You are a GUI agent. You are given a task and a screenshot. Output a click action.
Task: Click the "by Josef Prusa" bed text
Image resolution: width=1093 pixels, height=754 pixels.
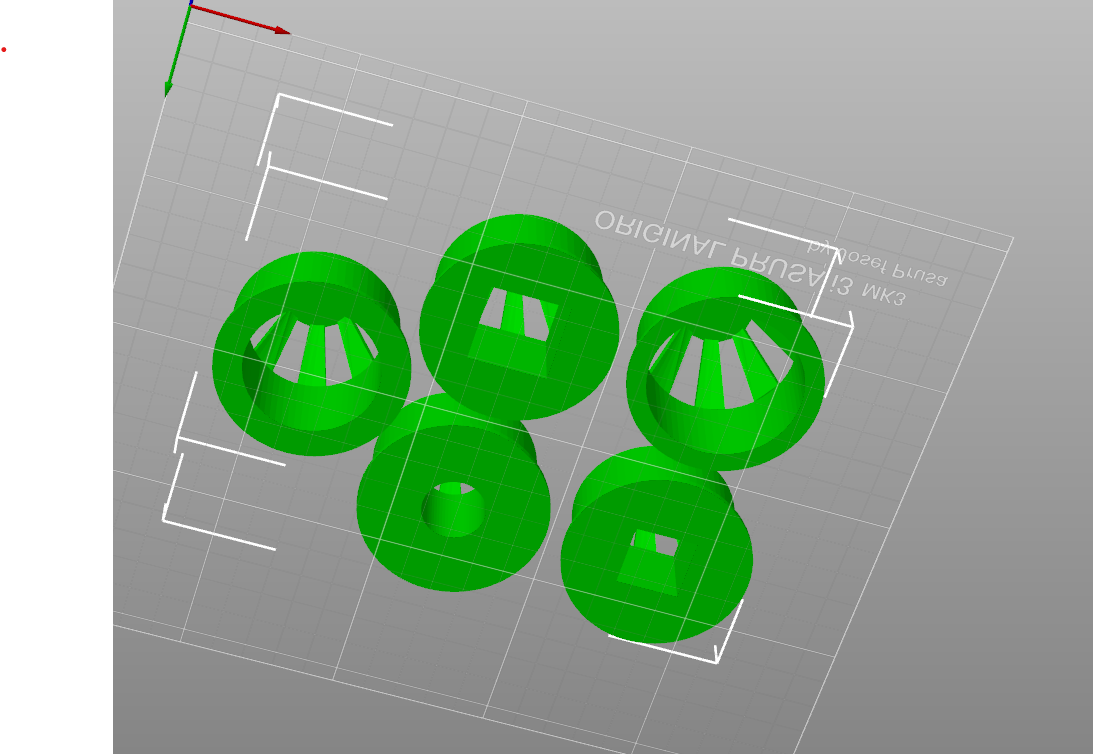click(876, 262)
